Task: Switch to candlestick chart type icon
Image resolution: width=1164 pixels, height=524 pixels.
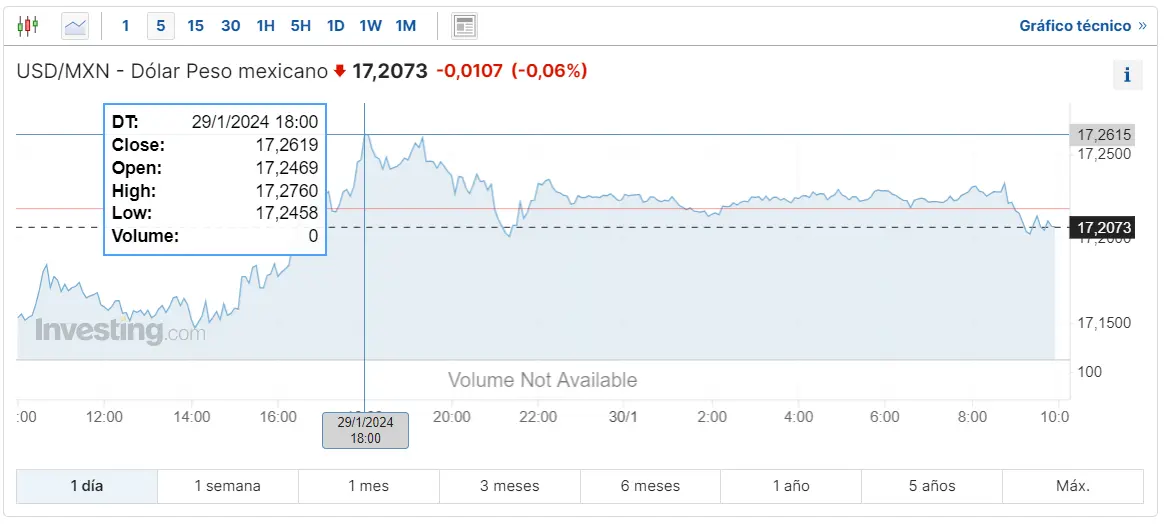Action: [x=27, y=26]
